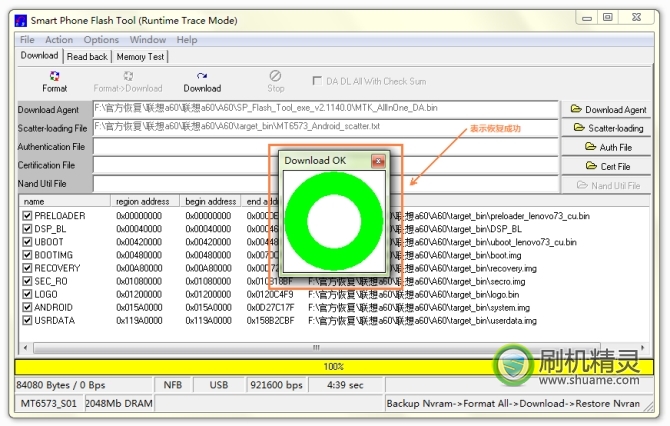Click the Format->Download toolbar icon
The image size is (670, 426).
coord(128,81)
